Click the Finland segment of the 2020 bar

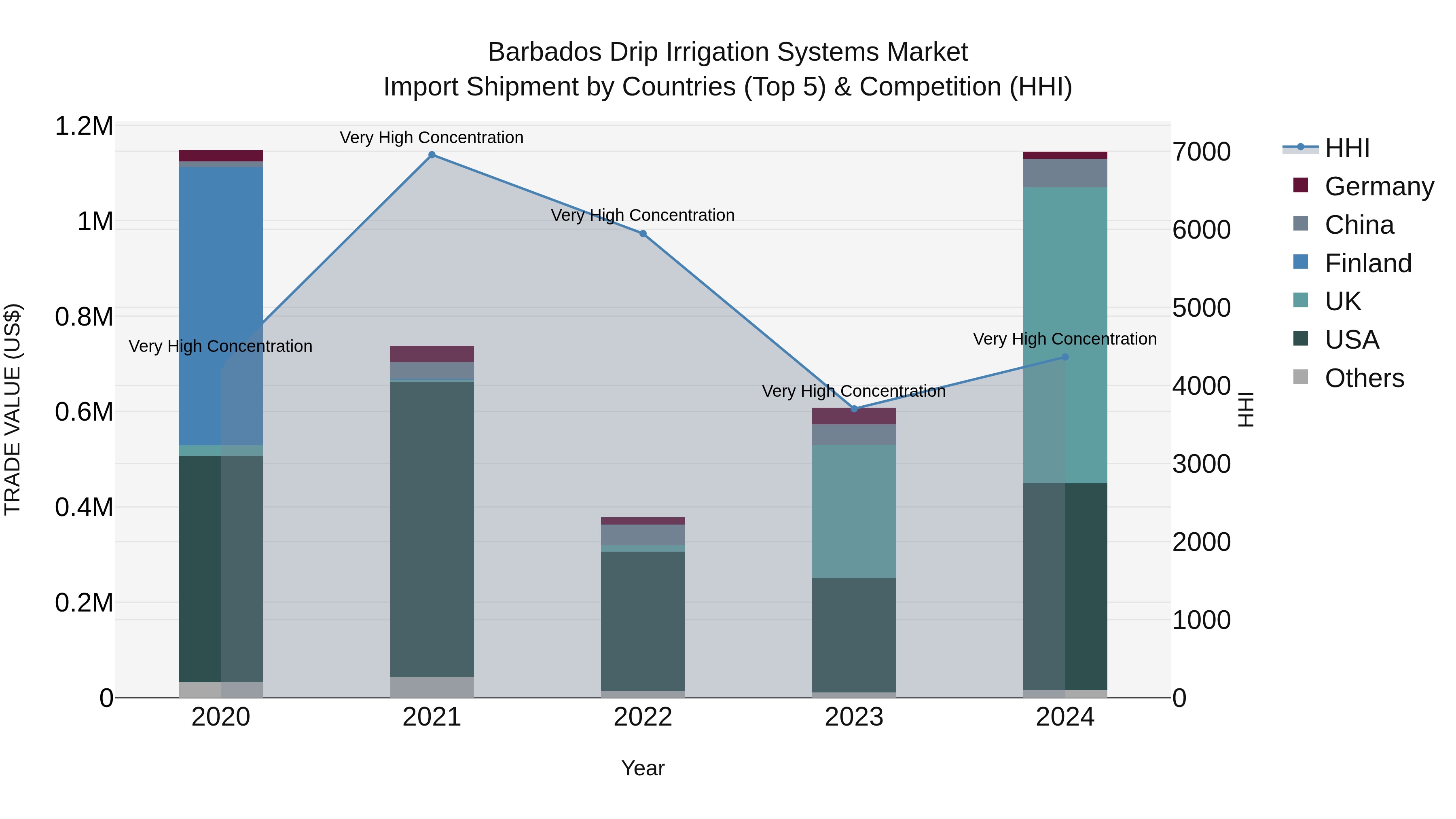221,306
